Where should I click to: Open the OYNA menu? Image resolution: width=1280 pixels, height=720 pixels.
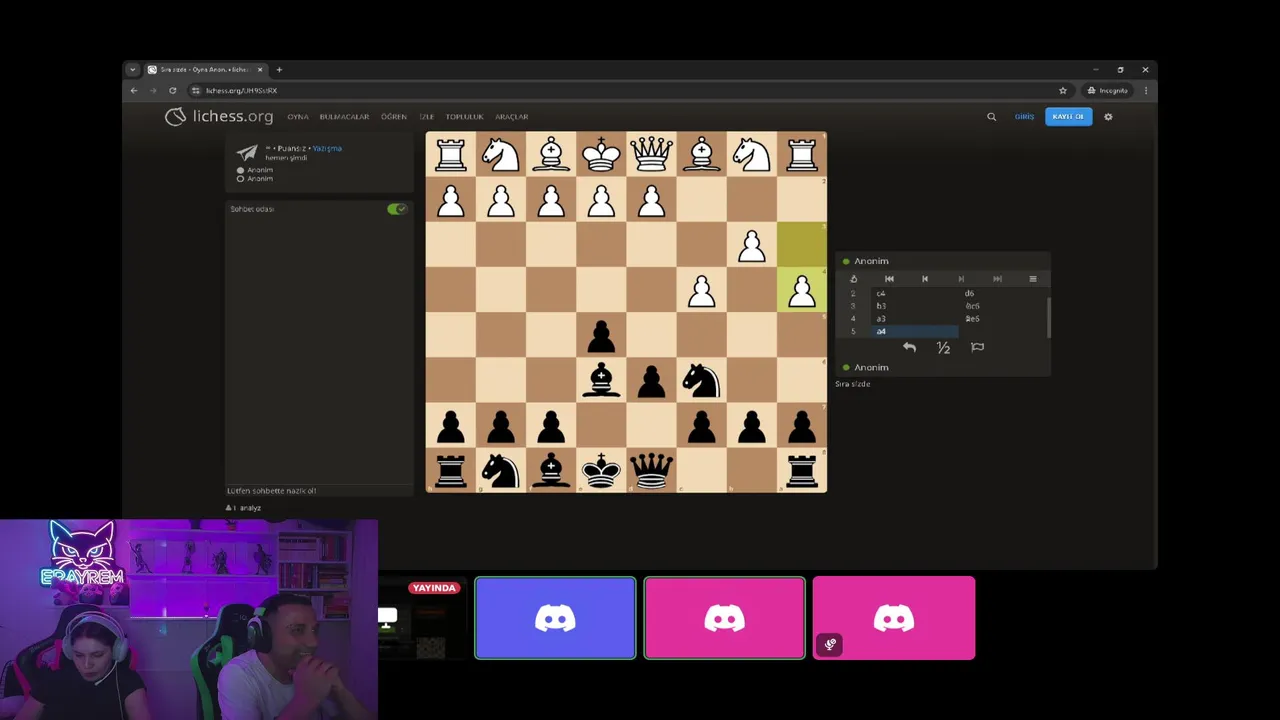click(x=298, y=117)
